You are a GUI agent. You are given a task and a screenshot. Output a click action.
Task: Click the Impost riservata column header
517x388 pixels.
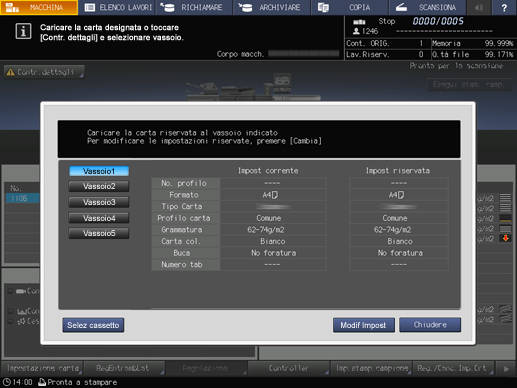pos(398,171)
